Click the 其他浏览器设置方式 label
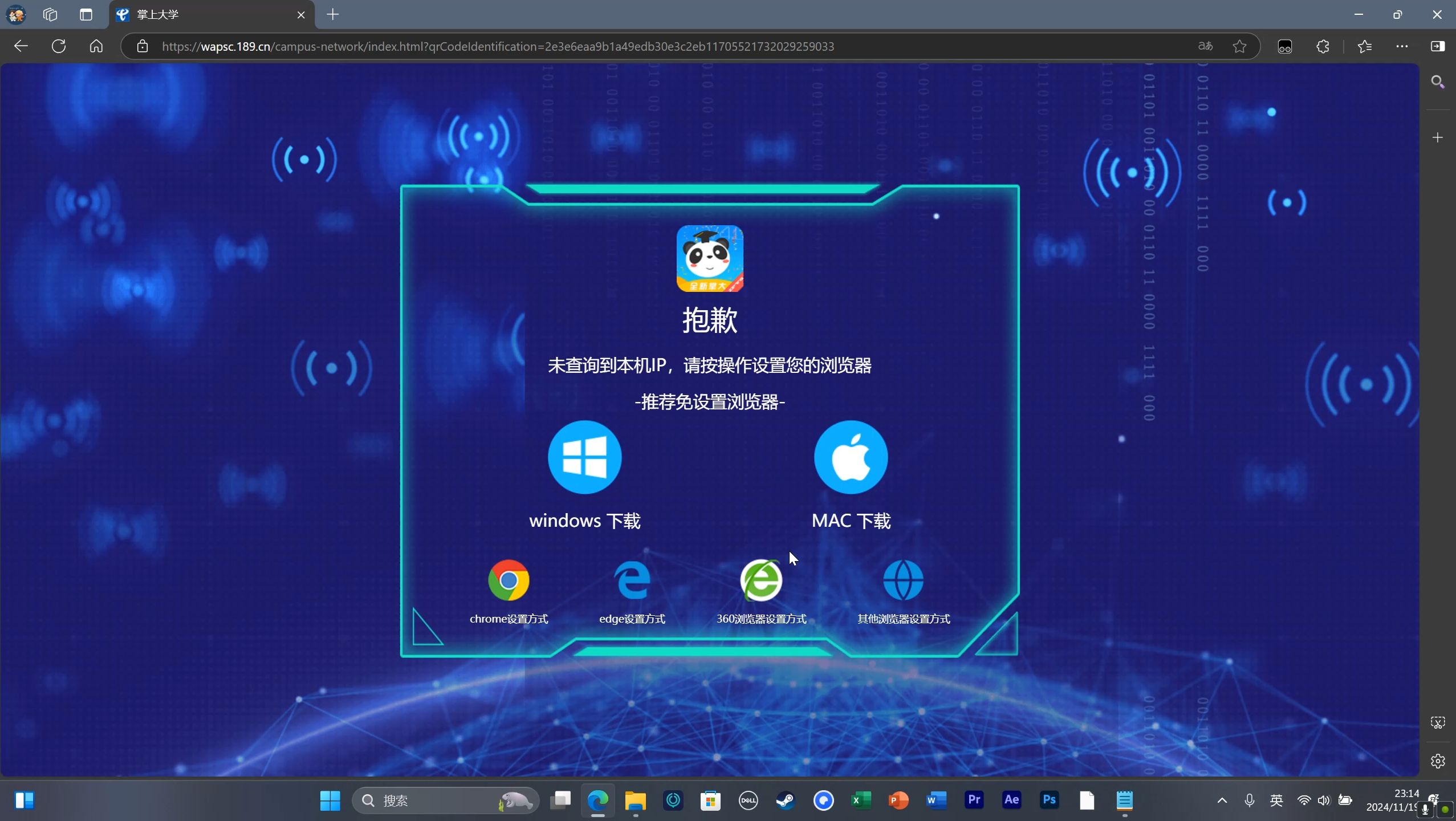 (904, 619)
